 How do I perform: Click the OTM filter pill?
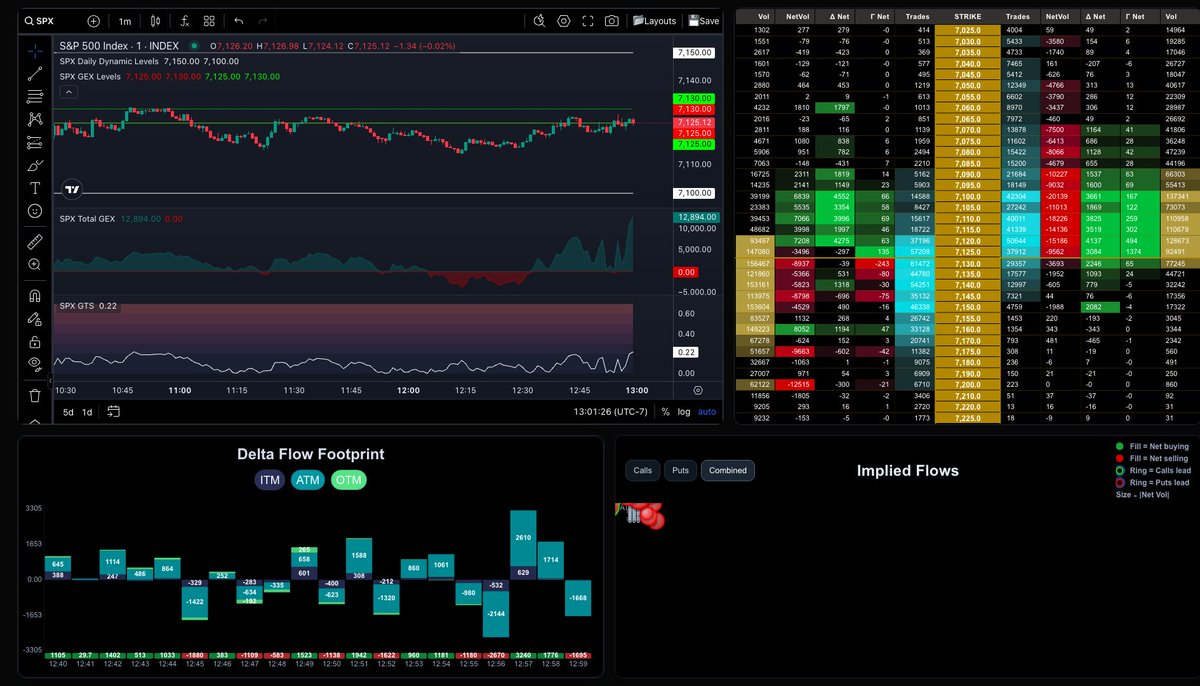(349, 481)
